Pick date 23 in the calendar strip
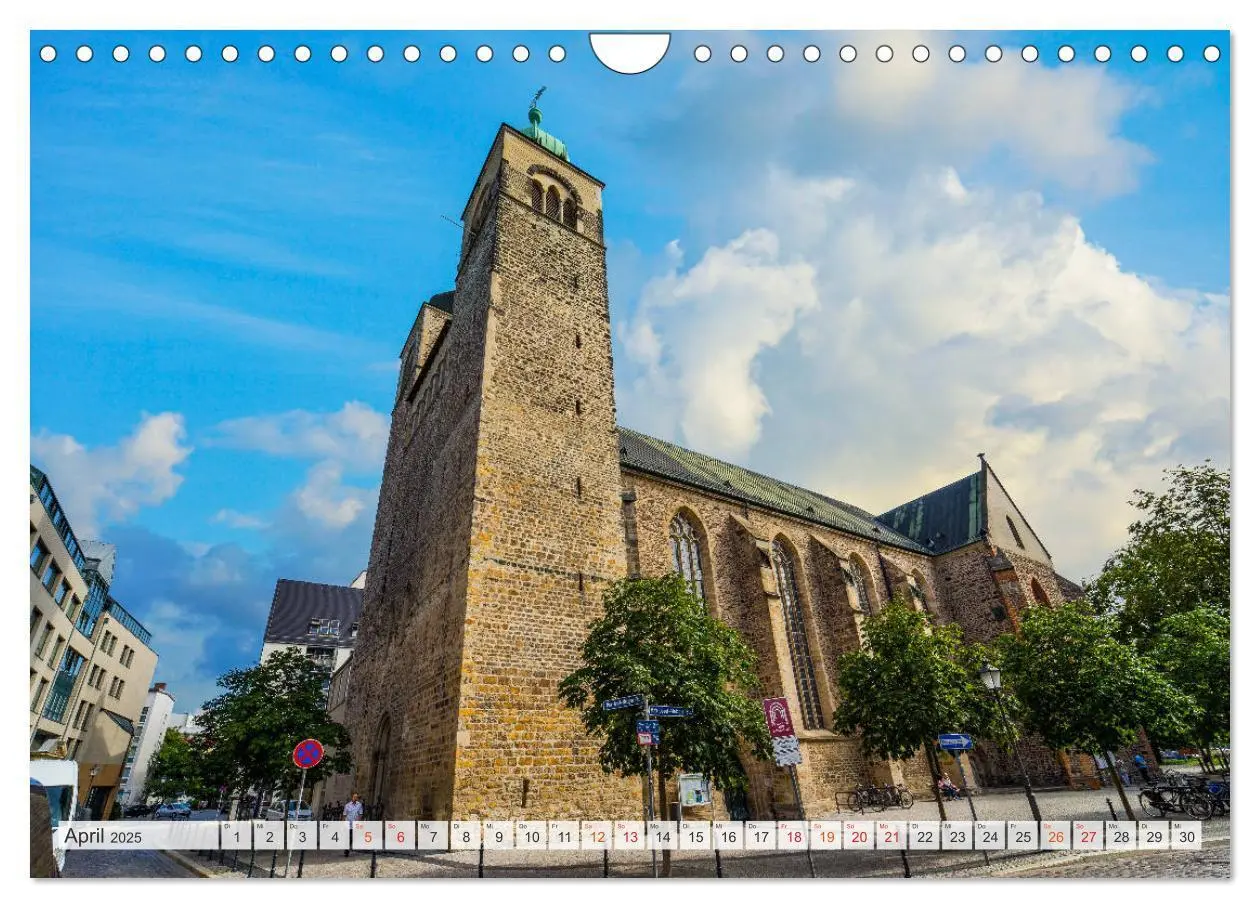 click(x=957, y=836)
